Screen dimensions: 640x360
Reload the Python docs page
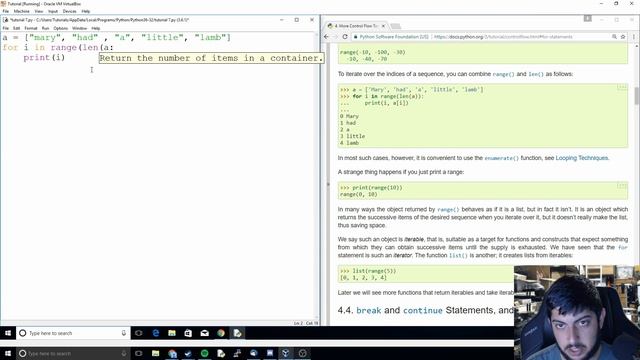pos(345,37)
